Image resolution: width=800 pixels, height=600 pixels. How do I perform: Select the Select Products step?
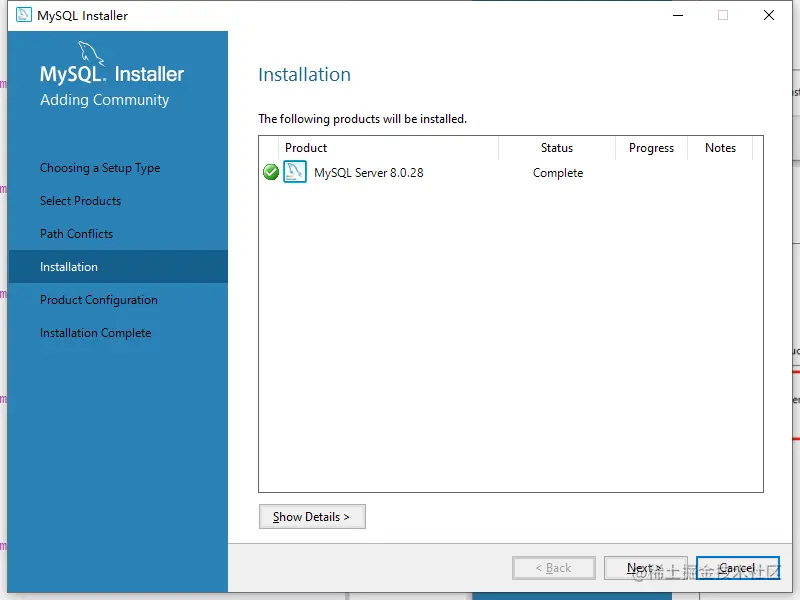81,201
